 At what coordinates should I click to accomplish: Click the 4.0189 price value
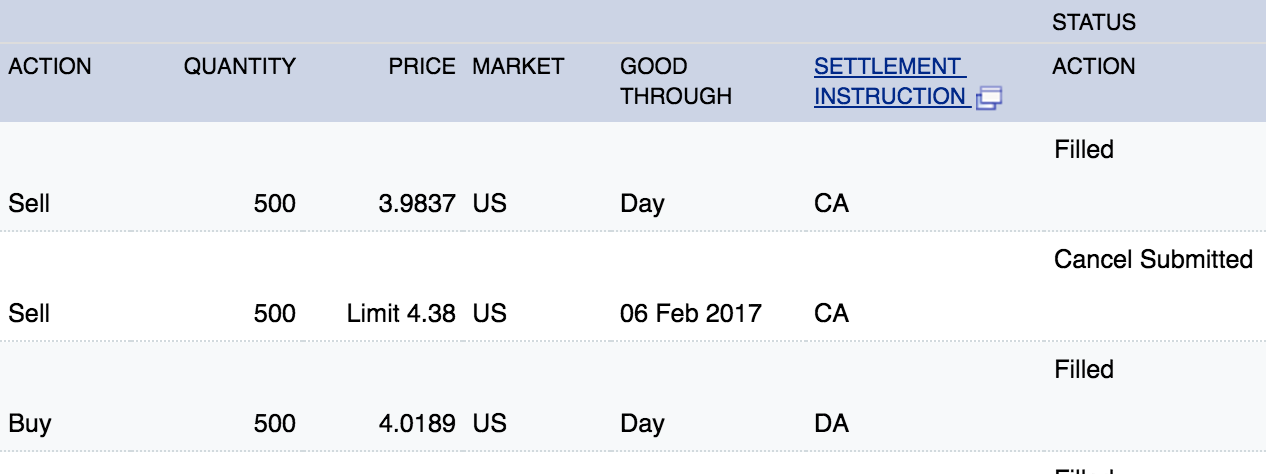[x=417, y=424]
